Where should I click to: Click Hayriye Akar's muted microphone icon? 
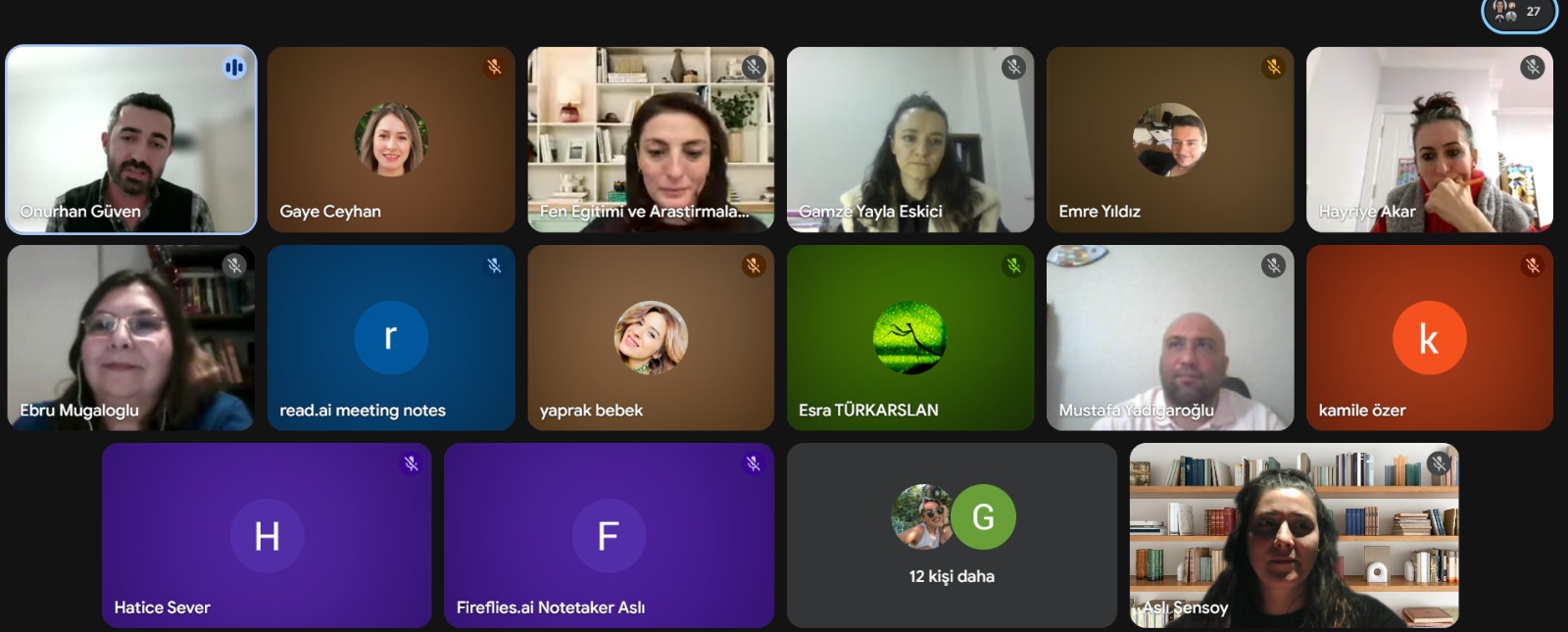click(1533, 68)
